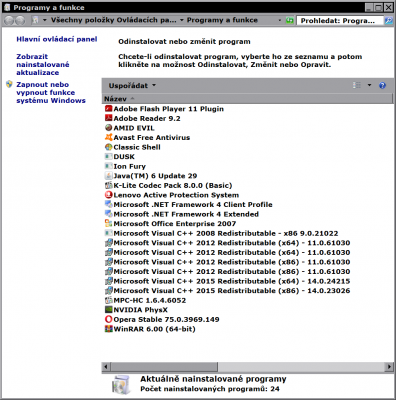Image resolution: width=396 pixels, height=400 pixels.
Task: Expand the view options dropdown arrow
Action: tap(369, 85)
